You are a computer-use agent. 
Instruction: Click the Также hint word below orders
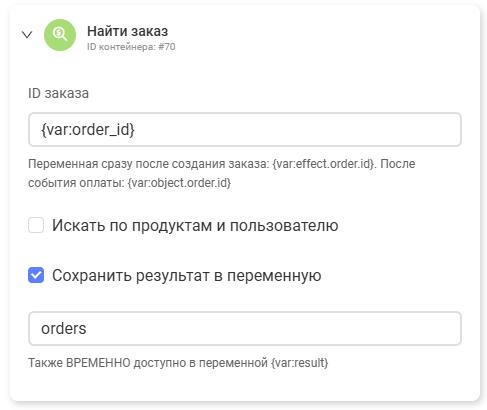(x=46, y=363)
